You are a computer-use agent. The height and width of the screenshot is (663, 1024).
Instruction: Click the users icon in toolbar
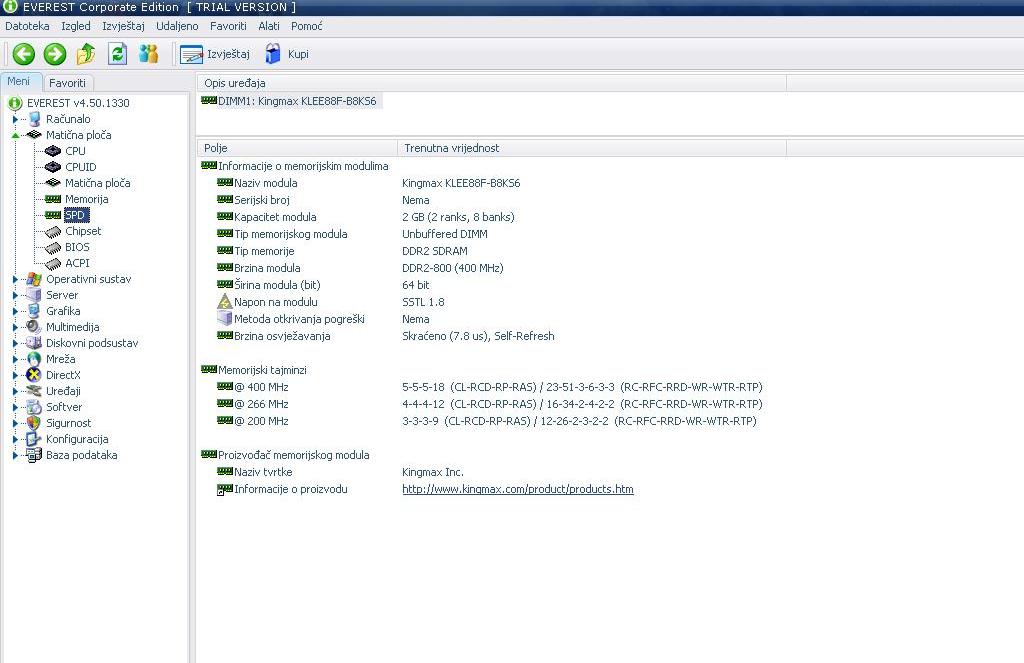148,54
